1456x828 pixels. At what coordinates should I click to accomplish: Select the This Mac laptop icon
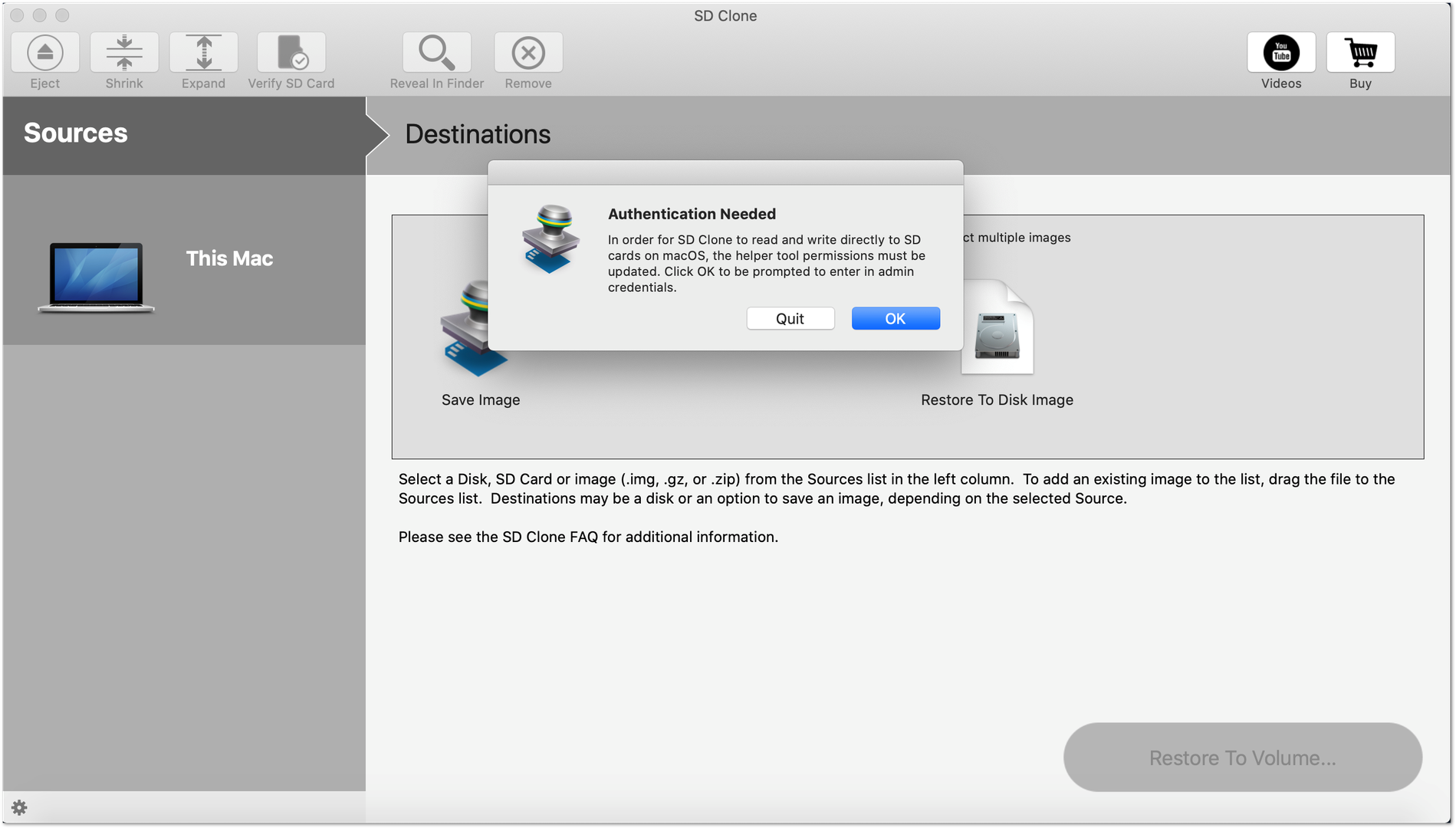[96, 278]
